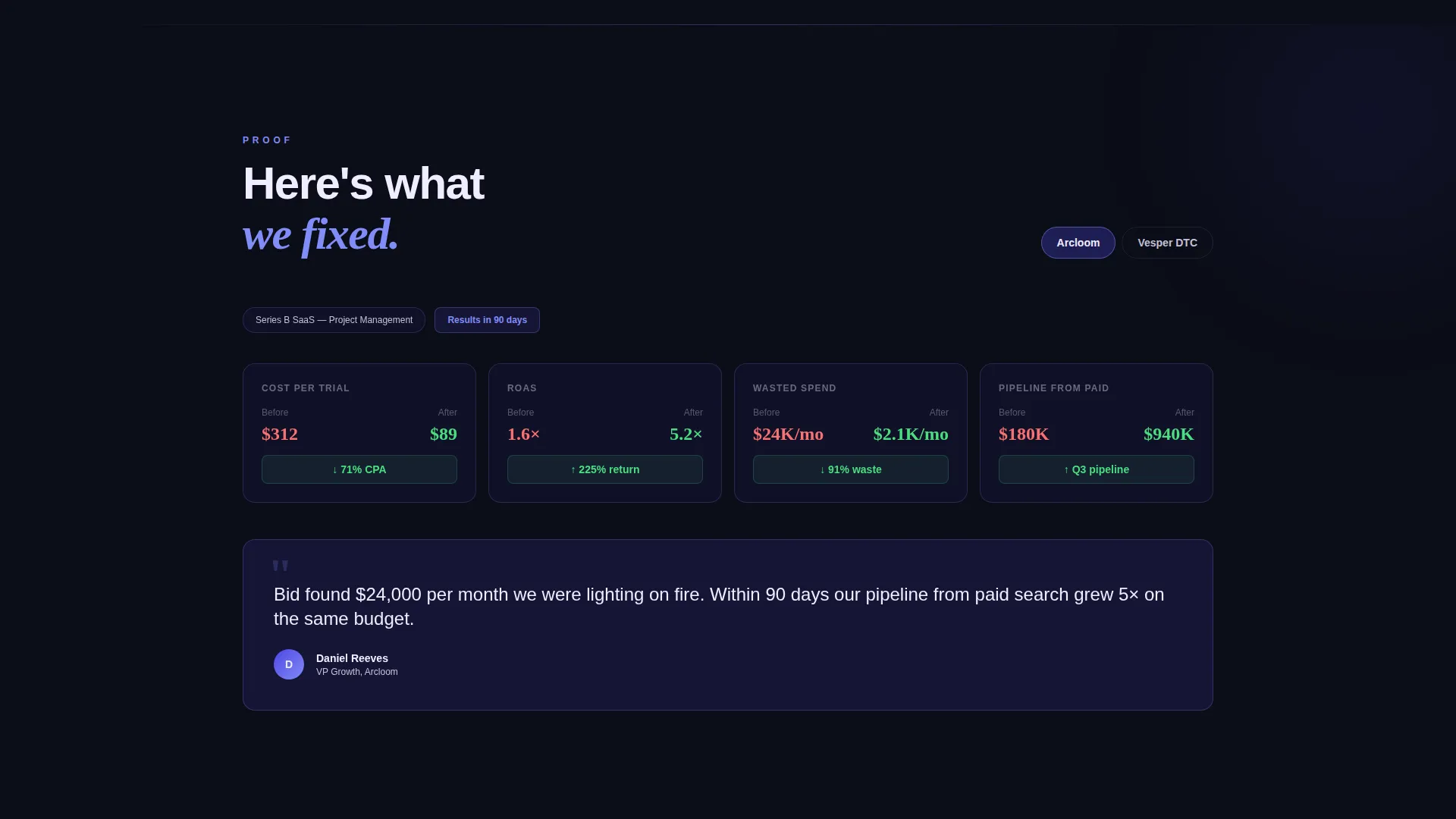Click the 91% waste reduction badge

(x=851, y=469)
